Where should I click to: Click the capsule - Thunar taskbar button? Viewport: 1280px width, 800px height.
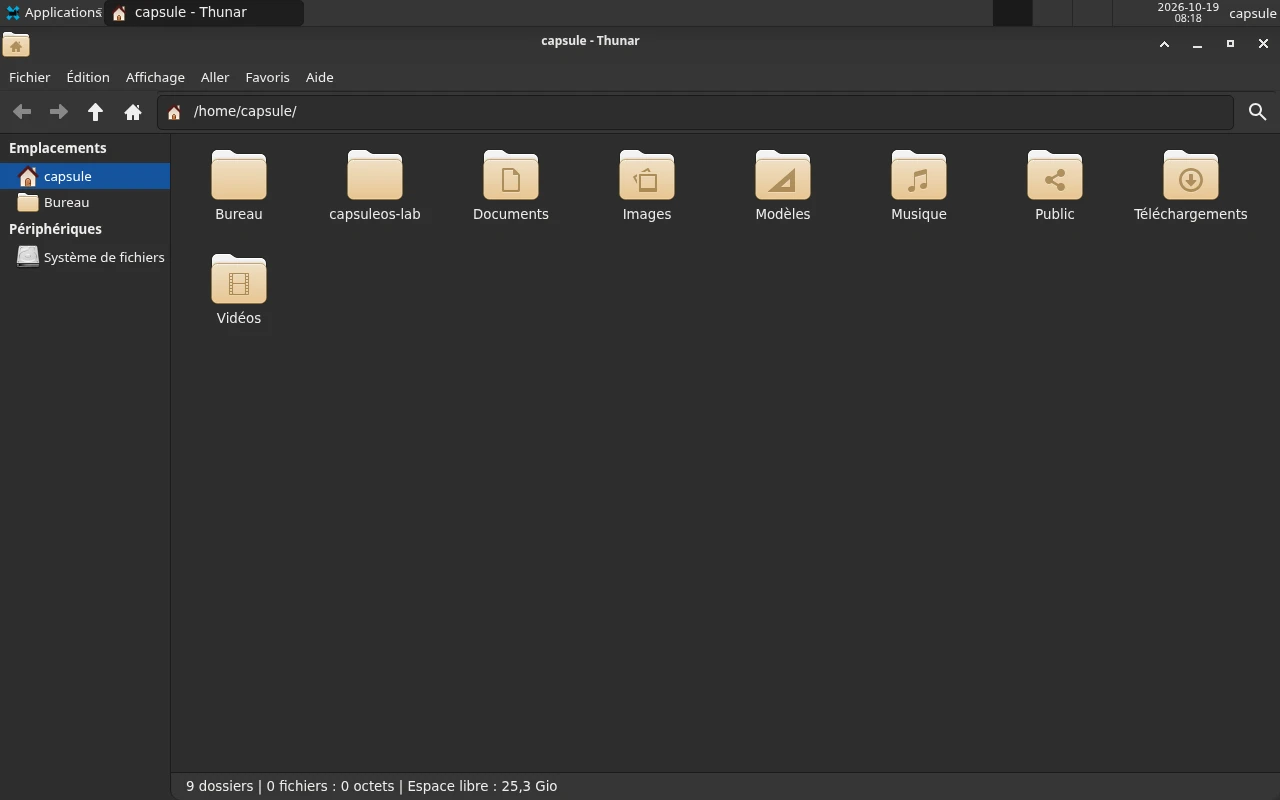[203, 13]
